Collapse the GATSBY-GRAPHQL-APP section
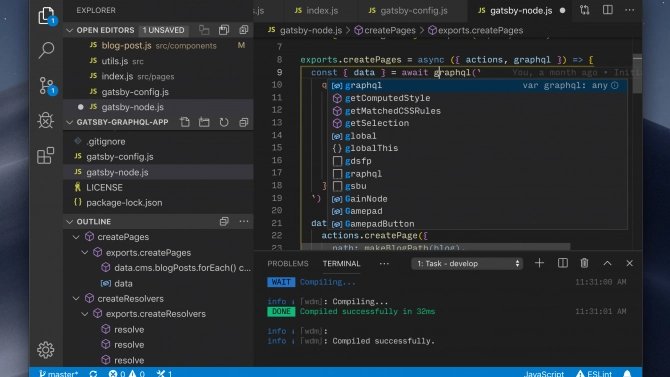 70,122
